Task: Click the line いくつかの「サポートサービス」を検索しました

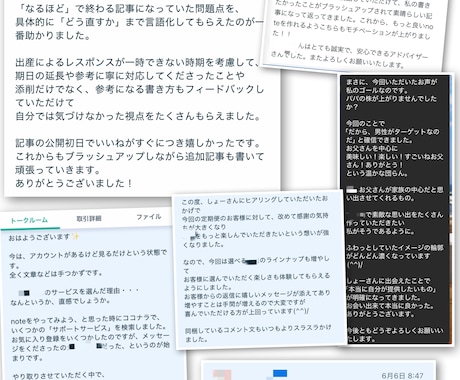Action: [88, 328]
